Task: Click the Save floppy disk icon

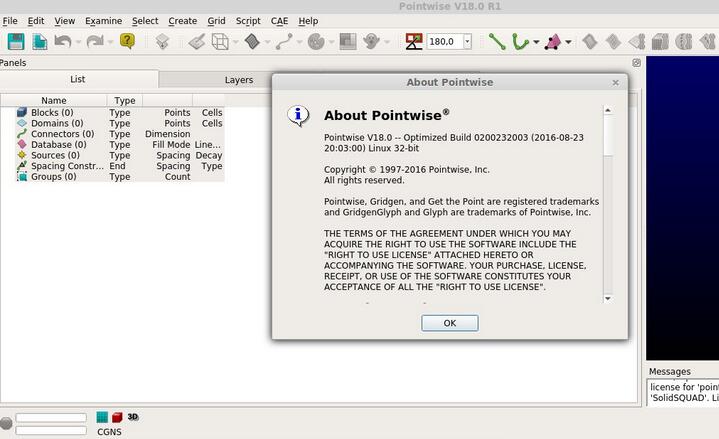Action: [x=16, y=42]
